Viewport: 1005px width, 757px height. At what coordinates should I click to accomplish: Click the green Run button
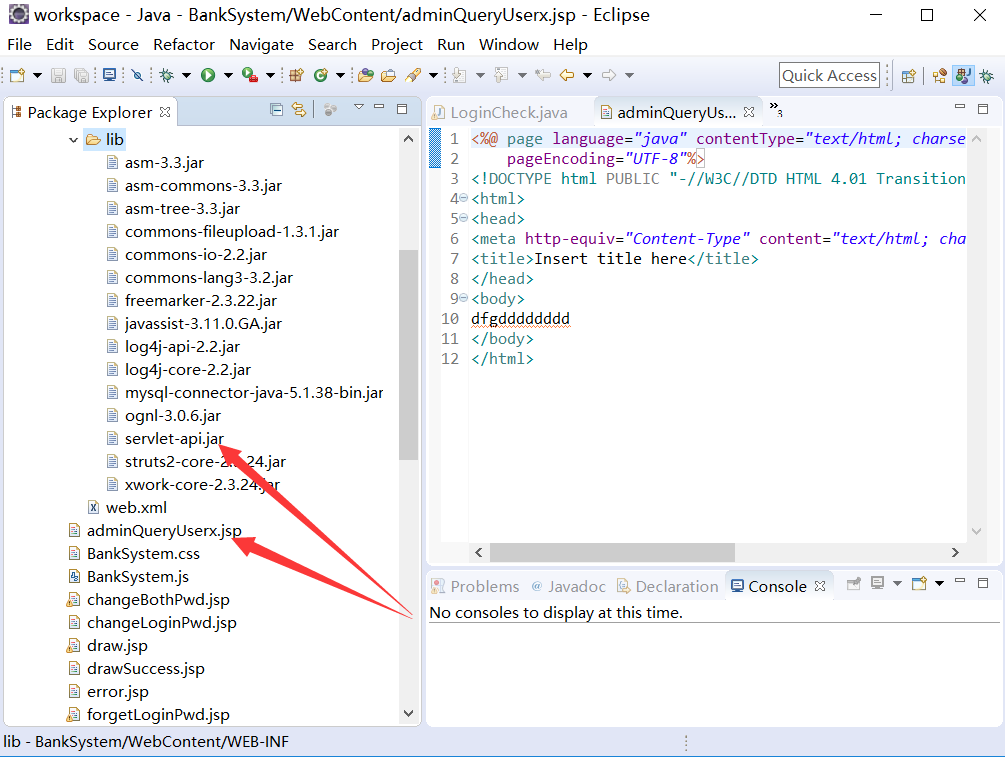[208, 76]
